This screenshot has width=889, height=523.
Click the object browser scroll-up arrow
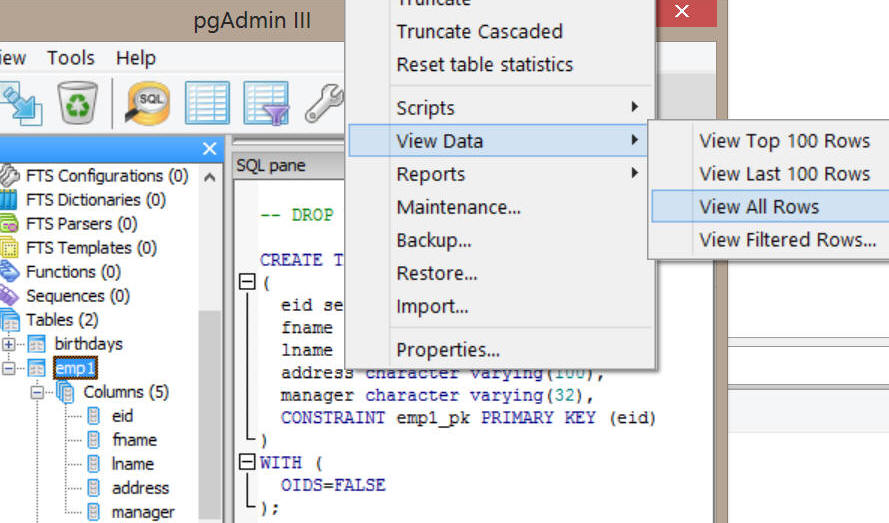210,178
